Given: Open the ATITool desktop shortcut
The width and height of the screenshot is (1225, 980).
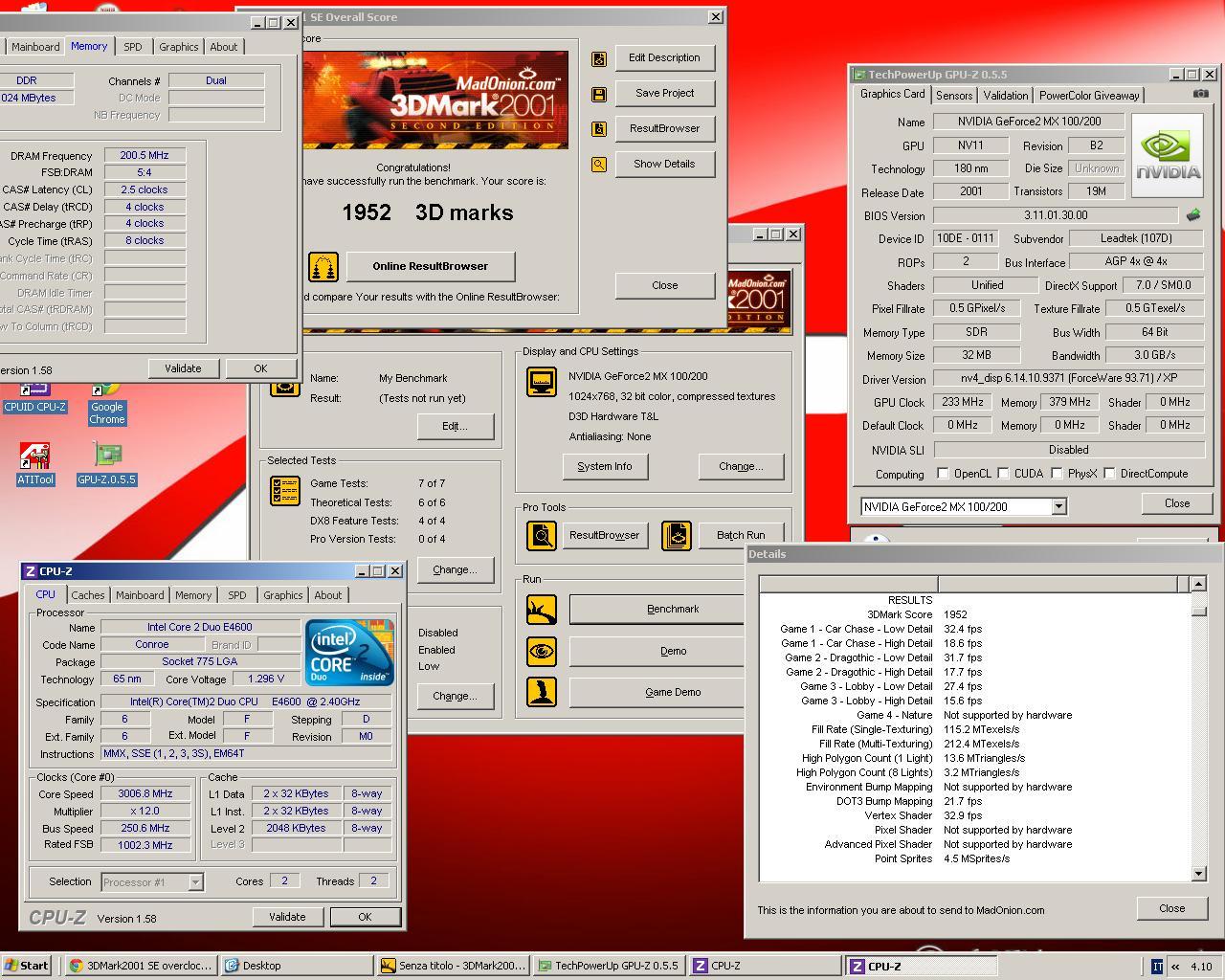Looking at the screenshot, I should tap(35, 464).
